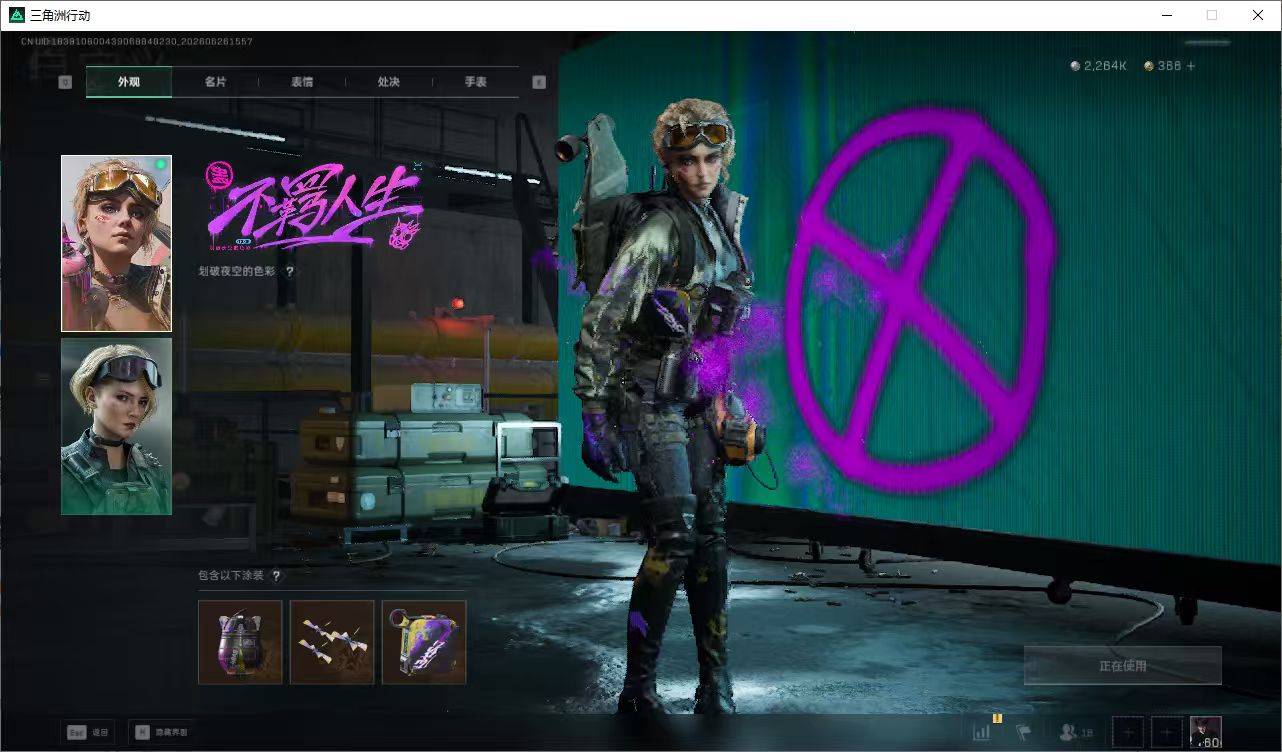Screen dimensions: 1282x752
Task: Add premium currency with plus next to 388
Action: (x=1190, y=66)
